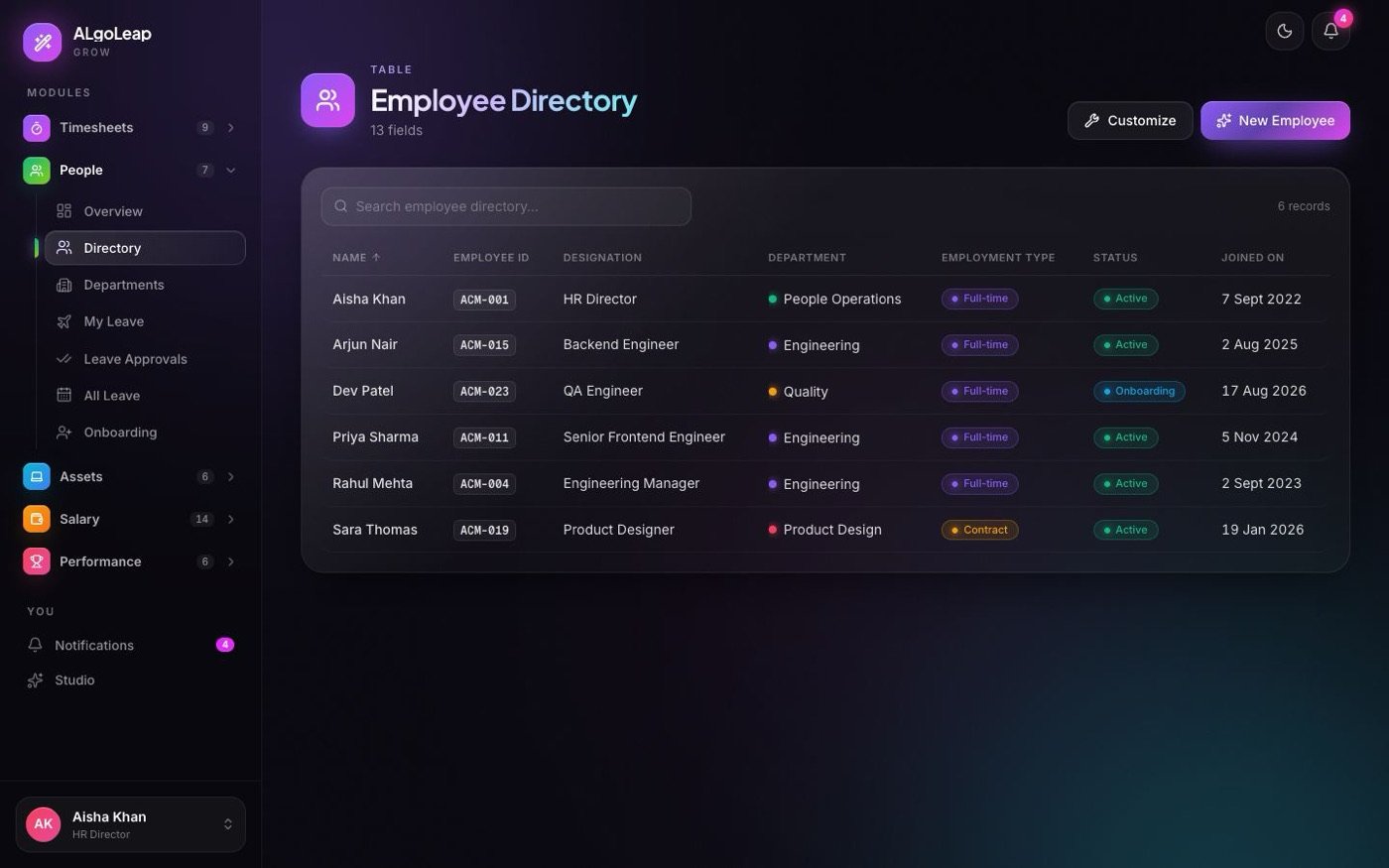Click the All Leave calendar icon
Image resolution: width=1389 pixels, height=868 pixels.
click(x=64, y=395)
